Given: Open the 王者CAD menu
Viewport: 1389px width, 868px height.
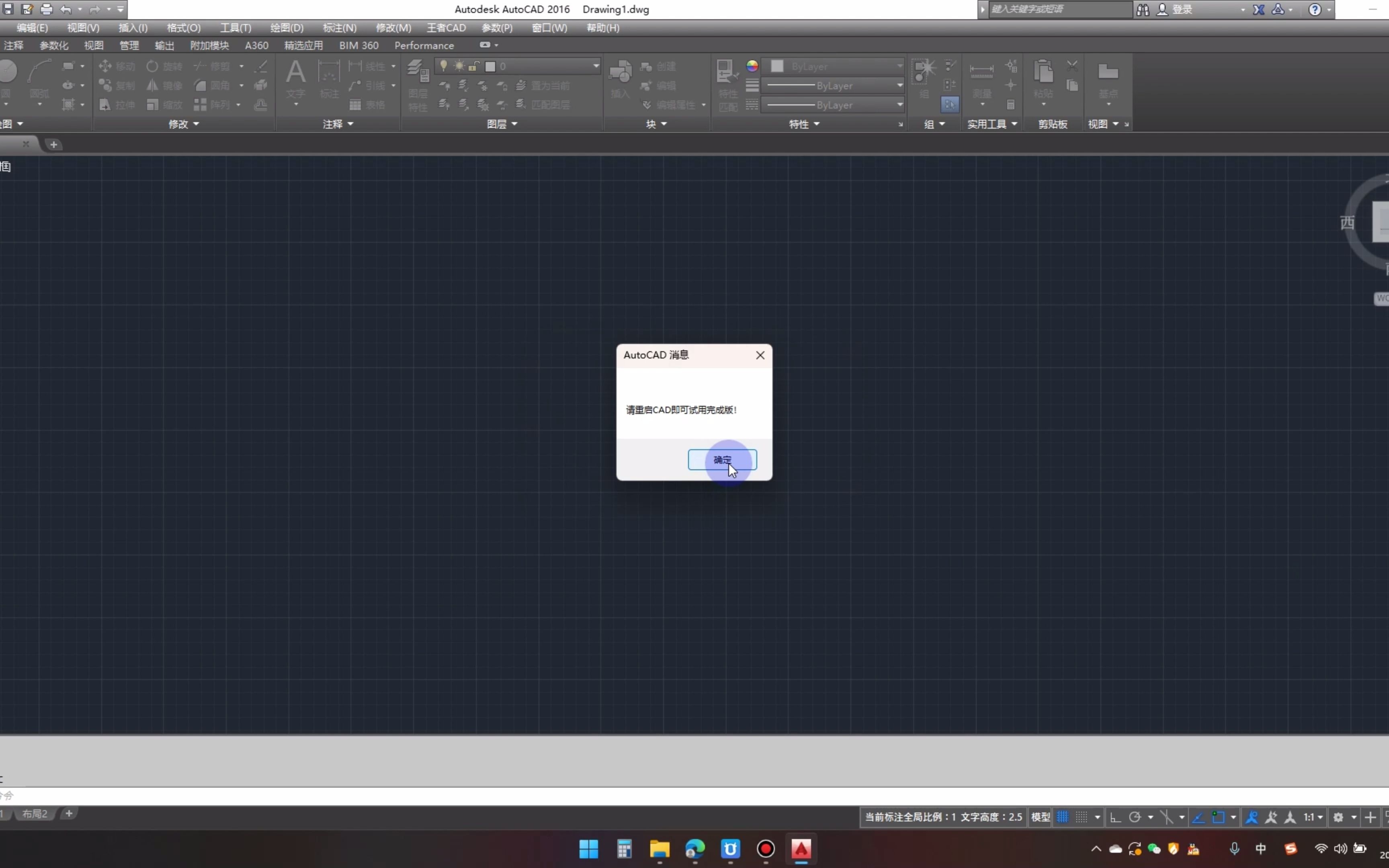Looking at the screenshot, I should coord(446,28).
